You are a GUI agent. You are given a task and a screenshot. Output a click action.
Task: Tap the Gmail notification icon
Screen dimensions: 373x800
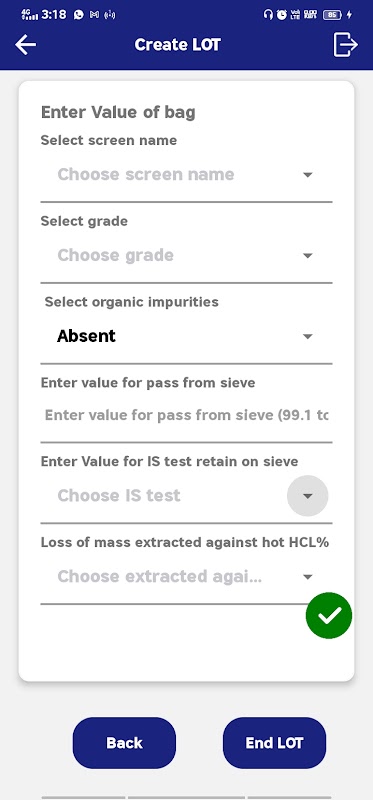point(94,15)
